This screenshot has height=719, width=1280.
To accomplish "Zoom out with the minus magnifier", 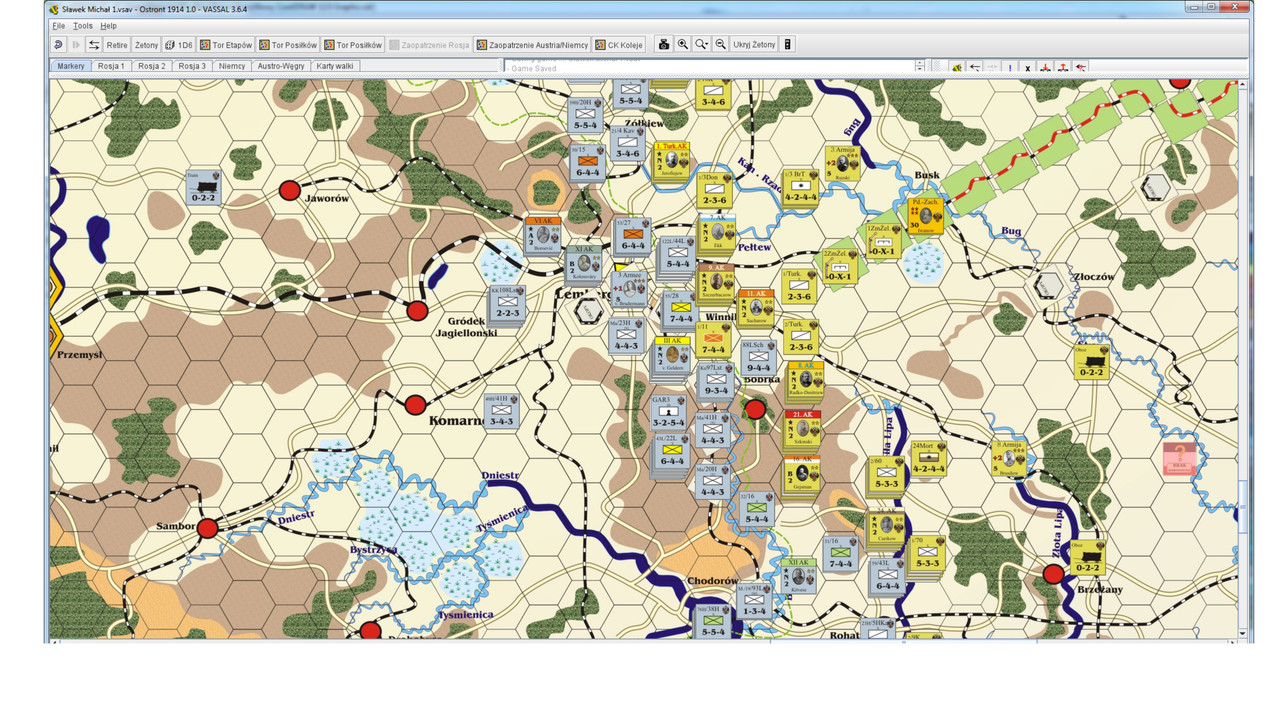I will [720, 45].
